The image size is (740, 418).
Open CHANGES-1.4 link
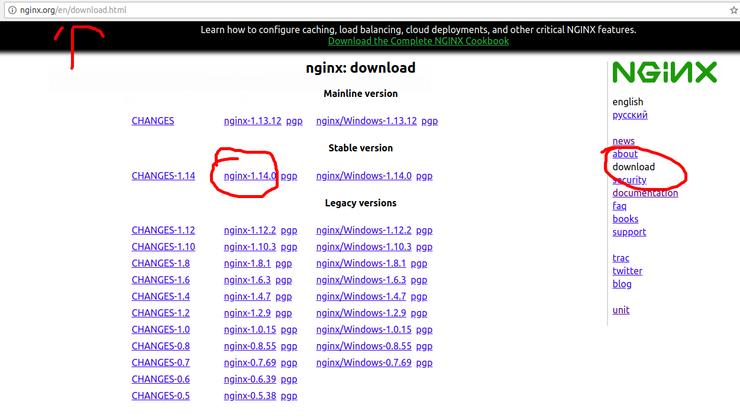tap(160, 296)
